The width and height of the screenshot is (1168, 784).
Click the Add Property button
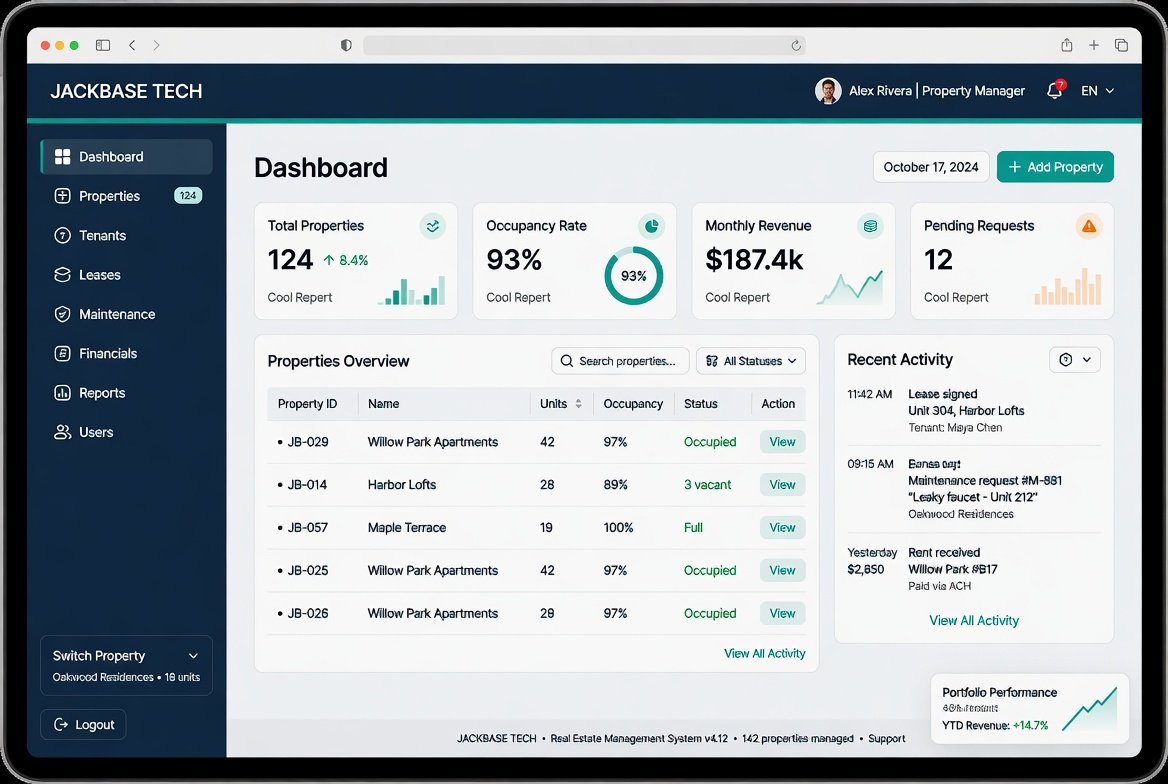tap(1055, 167)
